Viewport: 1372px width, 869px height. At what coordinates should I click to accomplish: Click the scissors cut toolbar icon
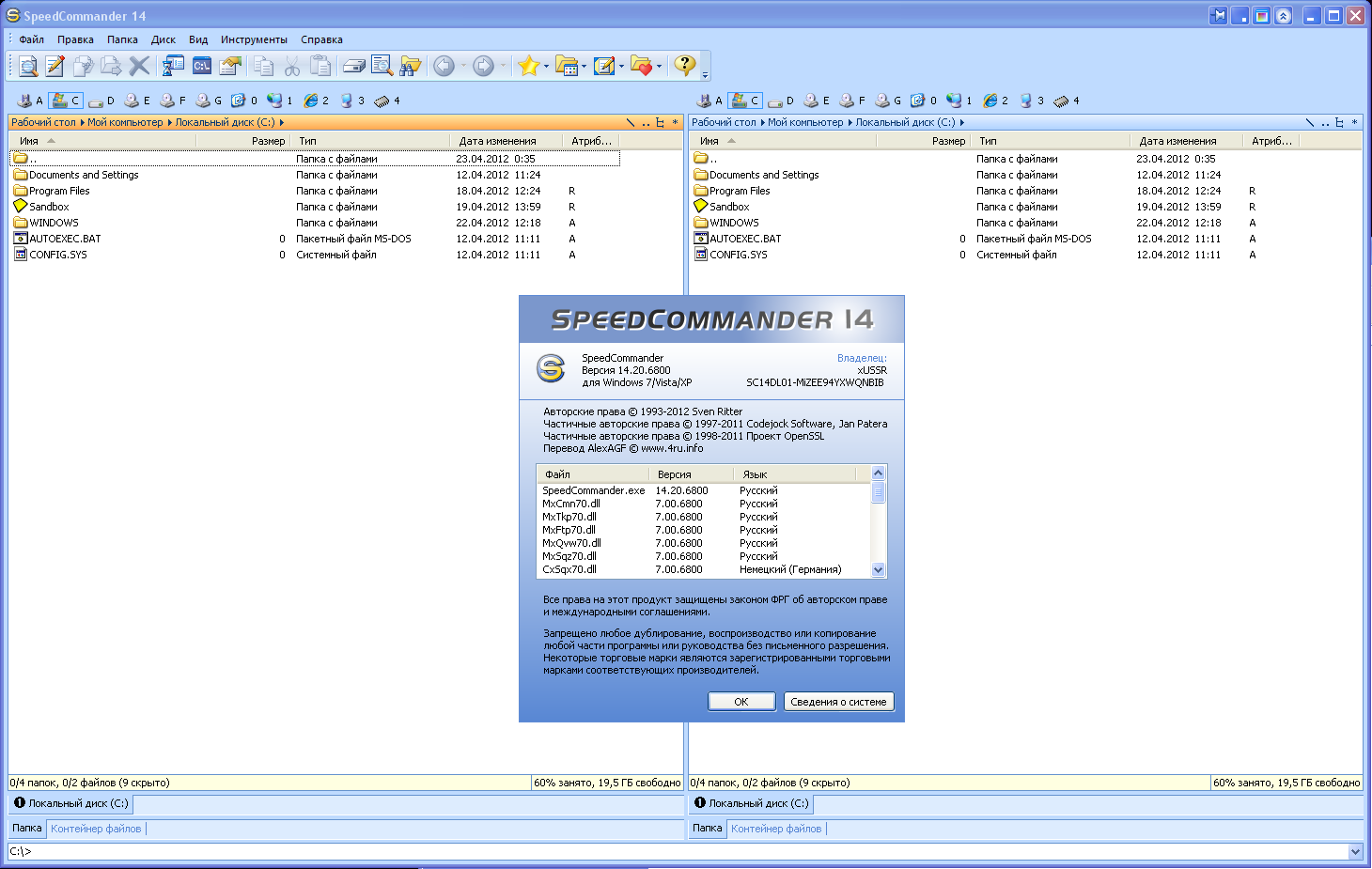coord(292,66)
